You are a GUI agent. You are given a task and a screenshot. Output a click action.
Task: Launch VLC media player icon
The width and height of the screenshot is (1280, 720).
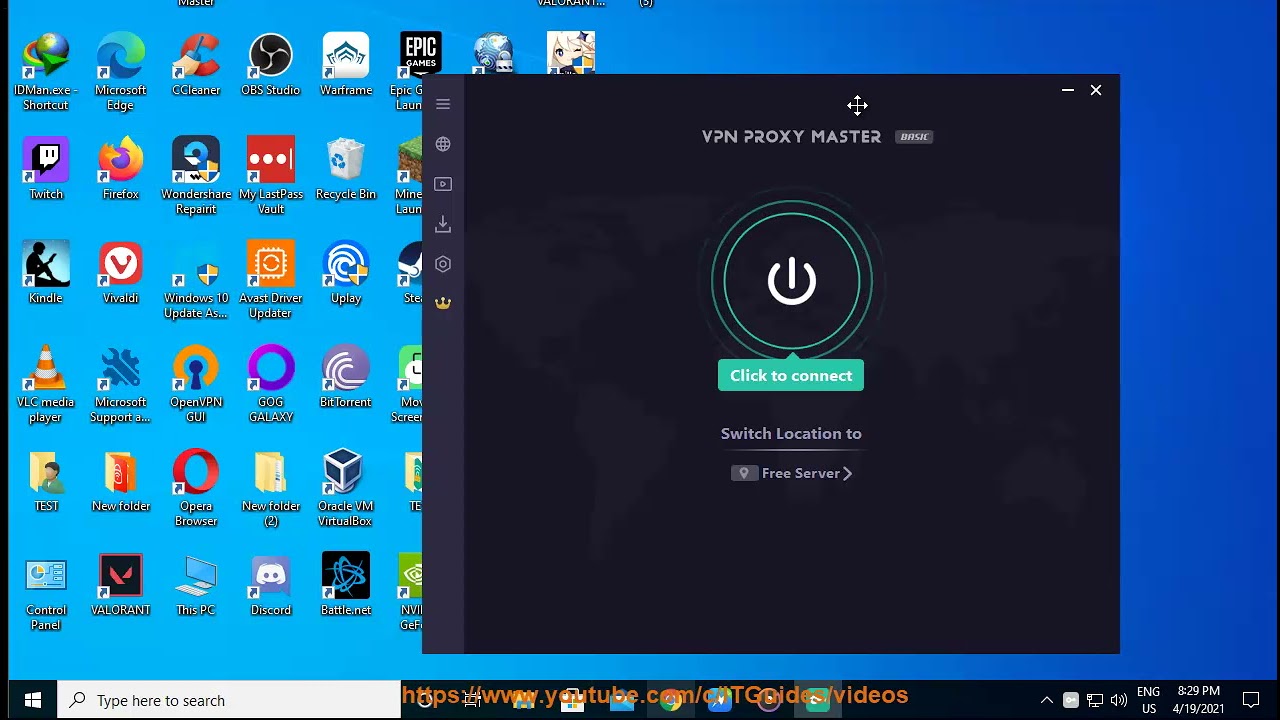pyautogui.click(x=46, y=383)
